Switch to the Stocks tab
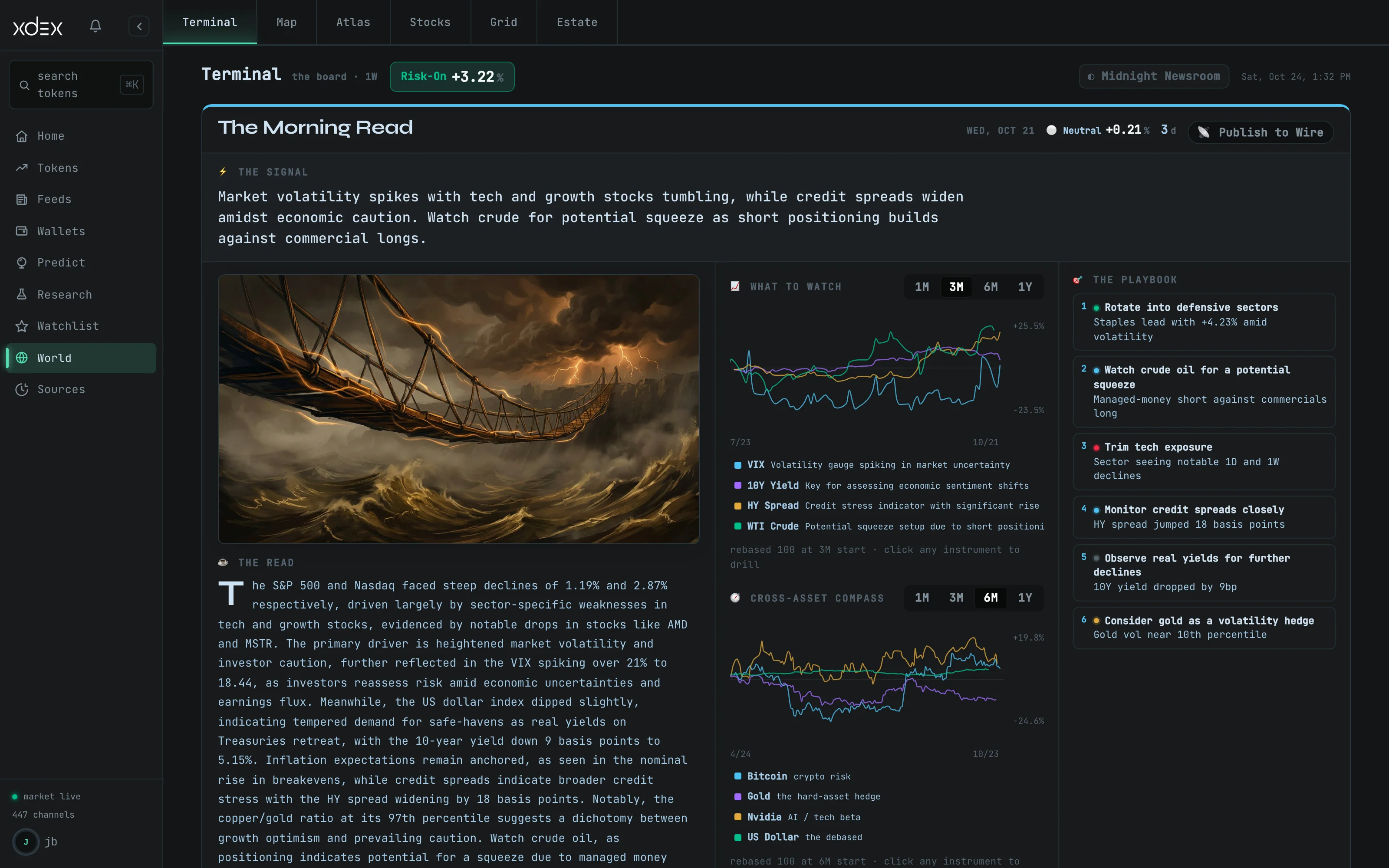The height and width of the screenshot is (868, 1389). coord(430,23)
